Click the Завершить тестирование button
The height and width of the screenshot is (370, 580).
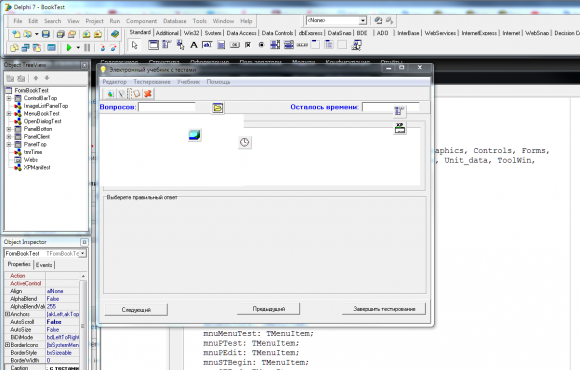[x=384, y=309]
